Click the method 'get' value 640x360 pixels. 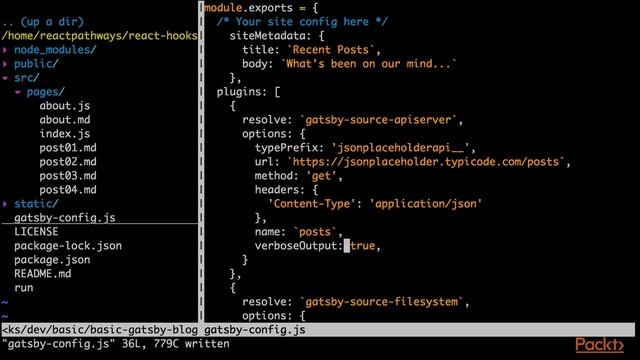[321, 176]
